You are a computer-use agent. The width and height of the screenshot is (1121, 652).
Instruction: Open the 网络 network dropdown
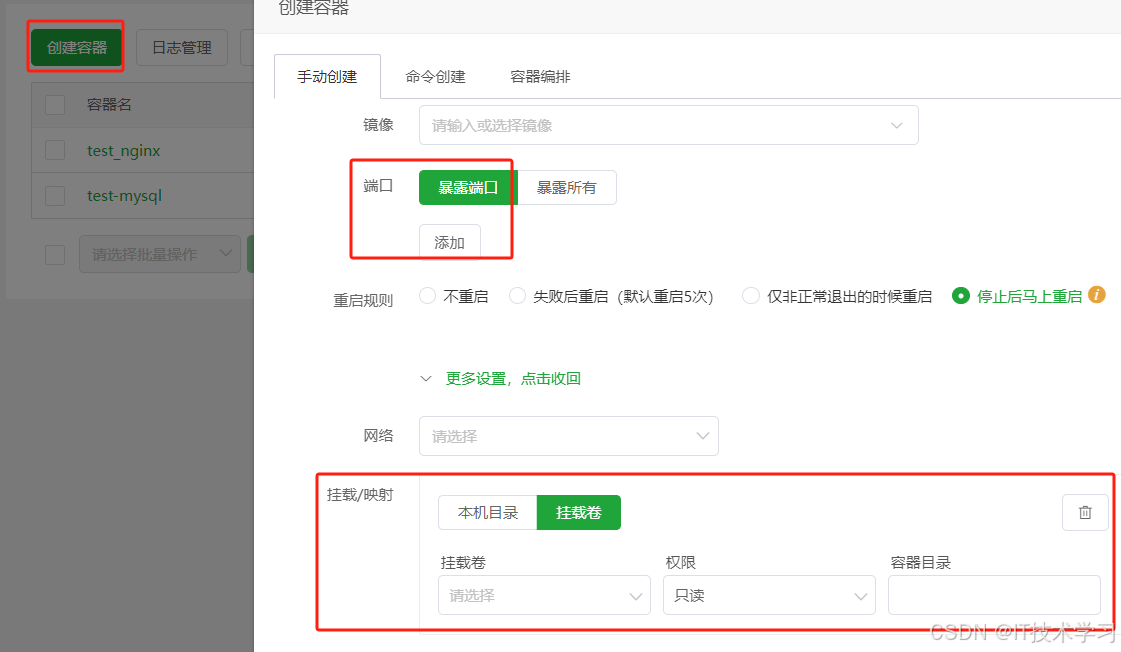click(568, 436)
